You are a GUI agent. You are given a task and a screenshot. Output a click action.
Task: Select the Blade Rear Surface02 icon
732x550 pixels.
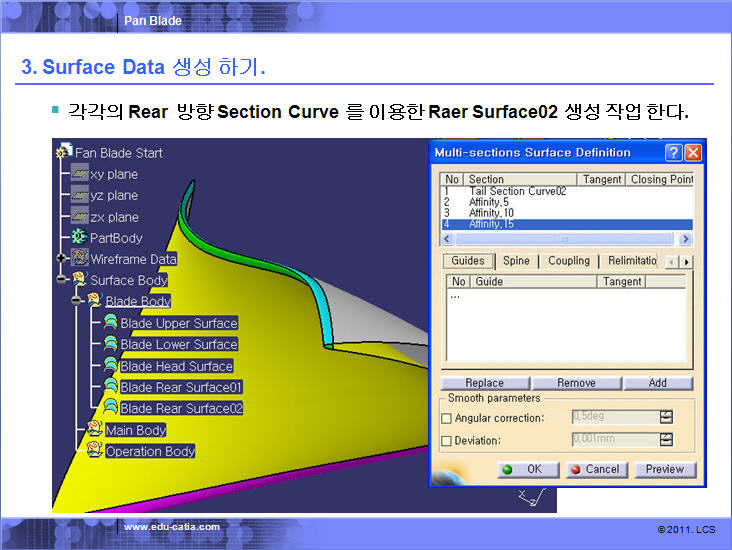coord(110,408)
